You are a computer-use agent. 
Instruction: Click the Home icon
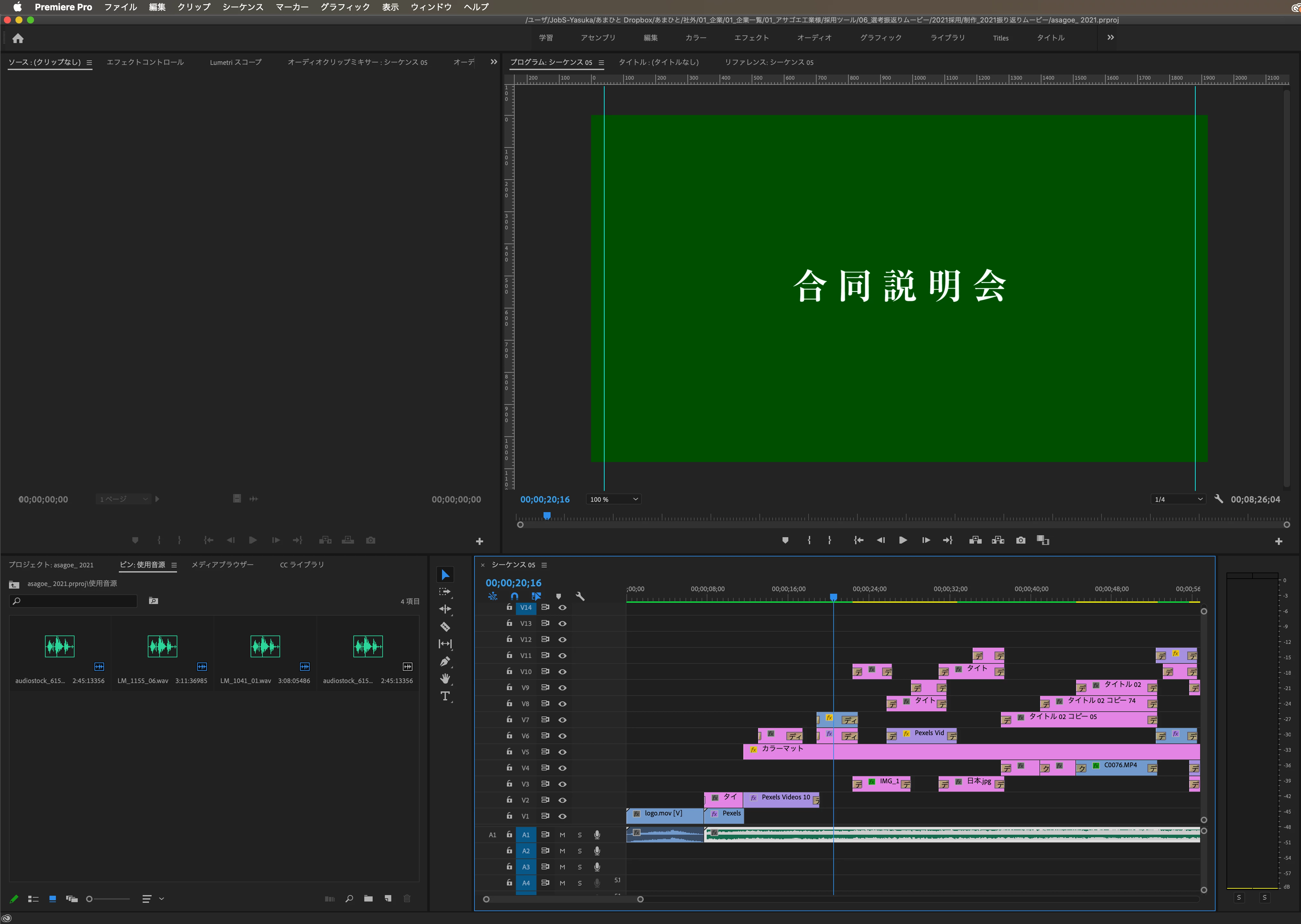[x=18, y=38]
